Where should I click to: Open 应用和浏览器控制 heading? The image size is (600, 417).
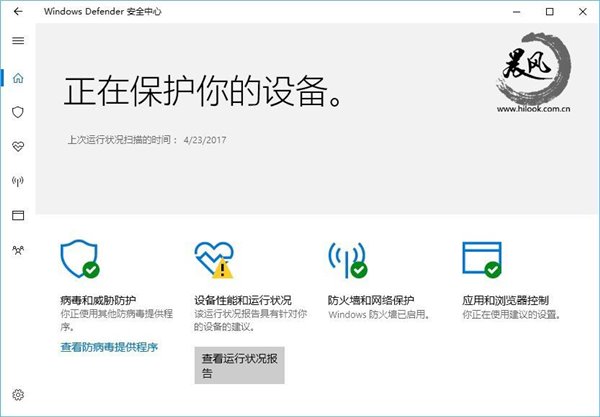pyautogui.click(x=505, y=300)
